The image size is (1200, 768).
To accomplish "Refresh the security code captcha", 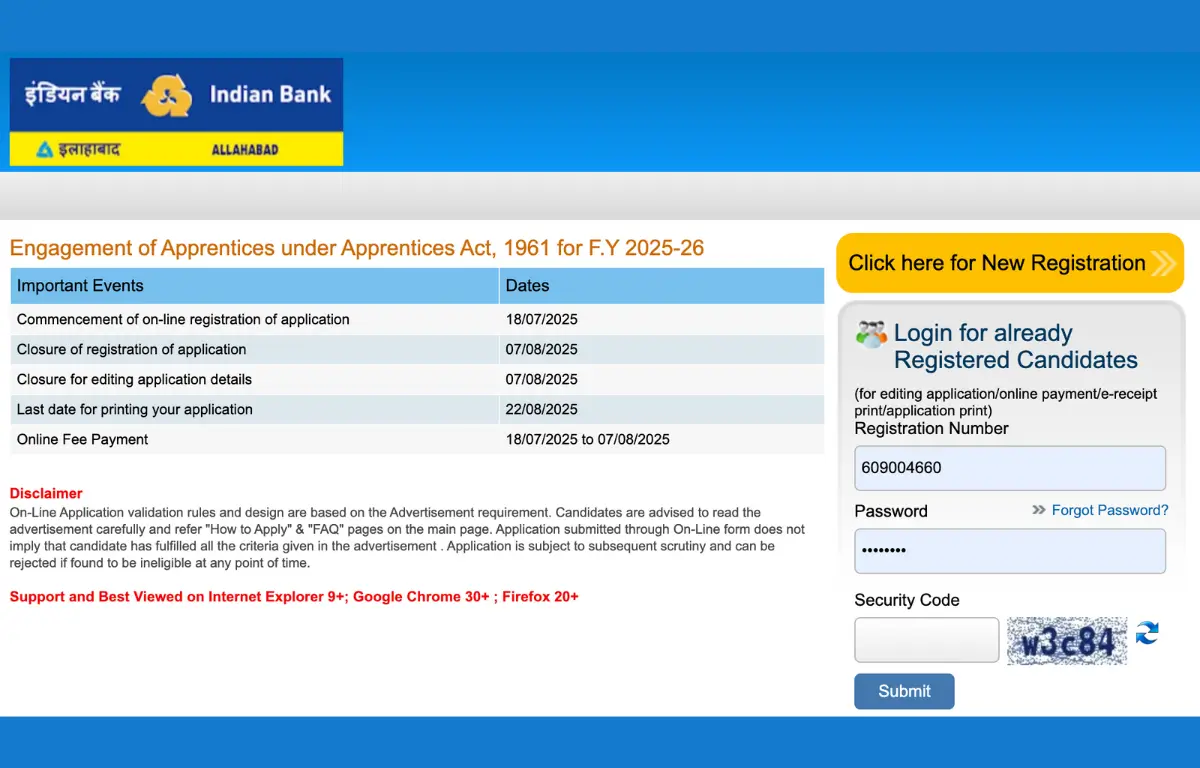I will click(1147, 633).
